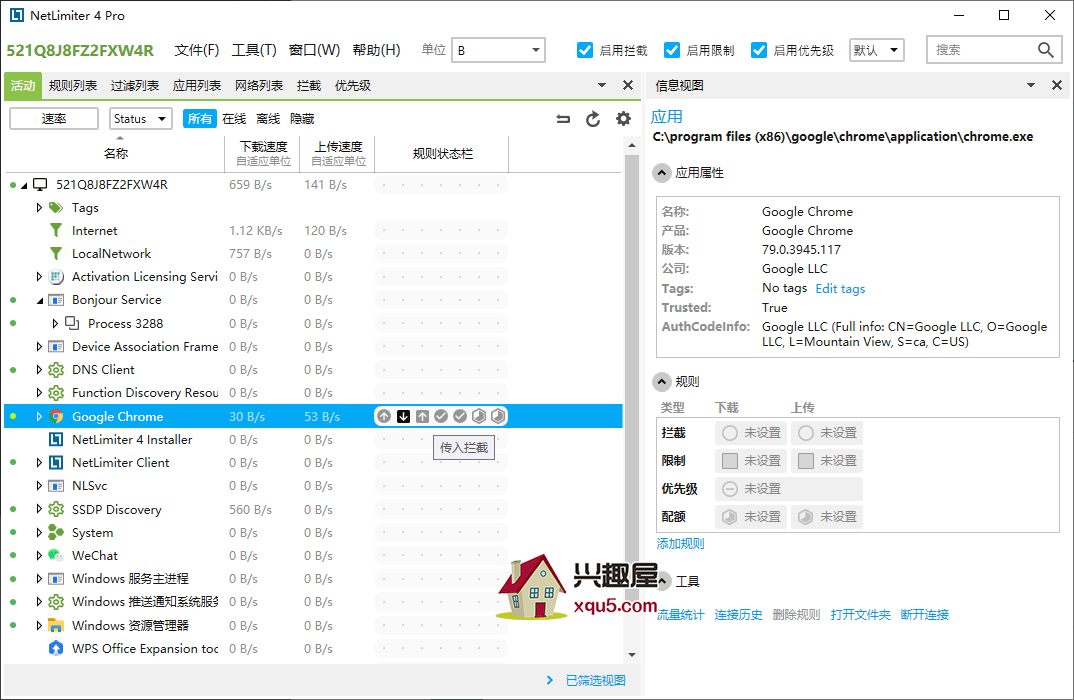The width and height of the screenshot is (1074, 700).
Task: Click the NetLimiter Client app icon
Action: pyautogui.click(x=56, y=462)
